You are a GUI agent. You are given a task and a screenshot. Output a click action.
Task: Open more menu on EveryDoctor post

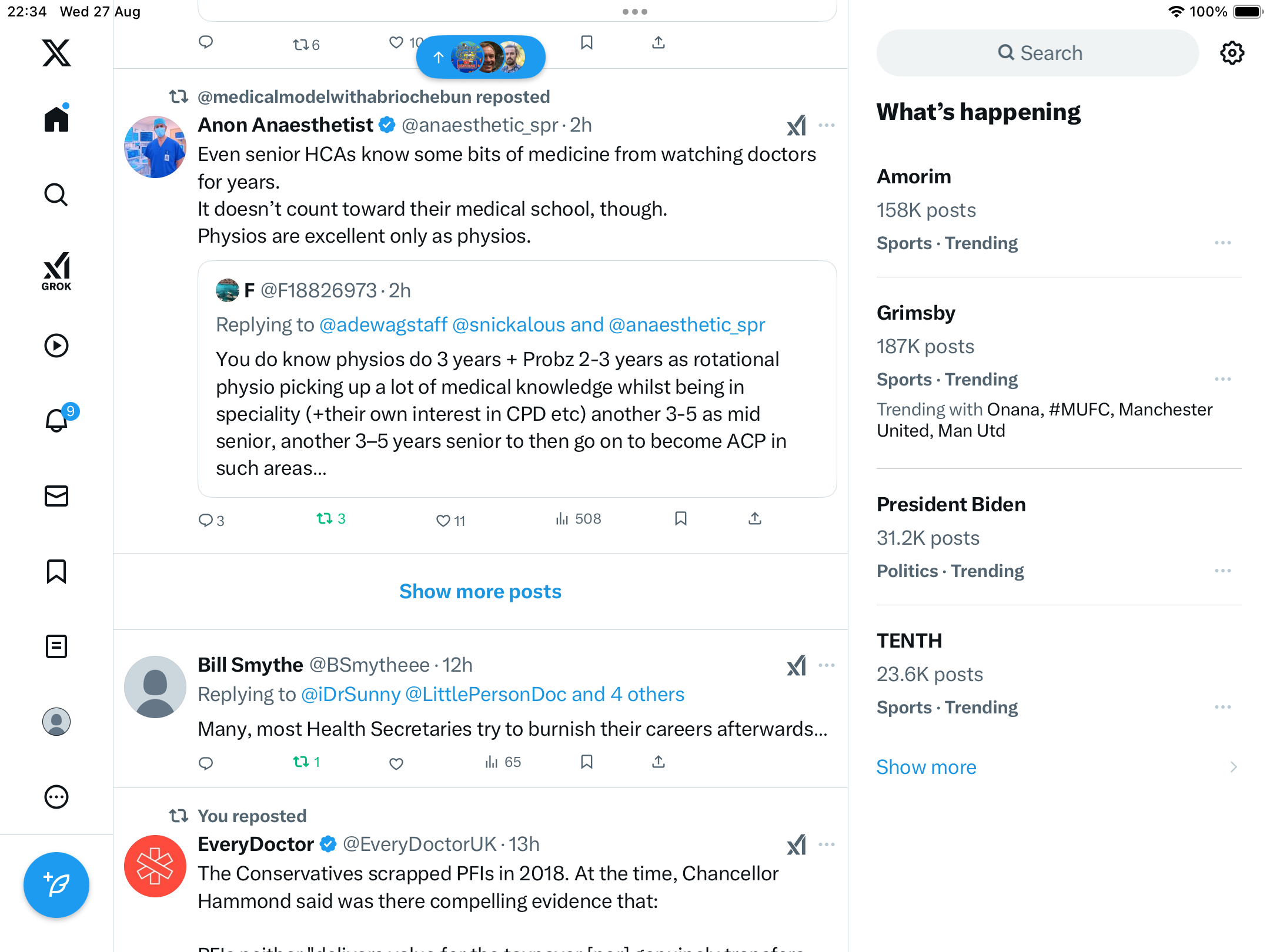826,844
